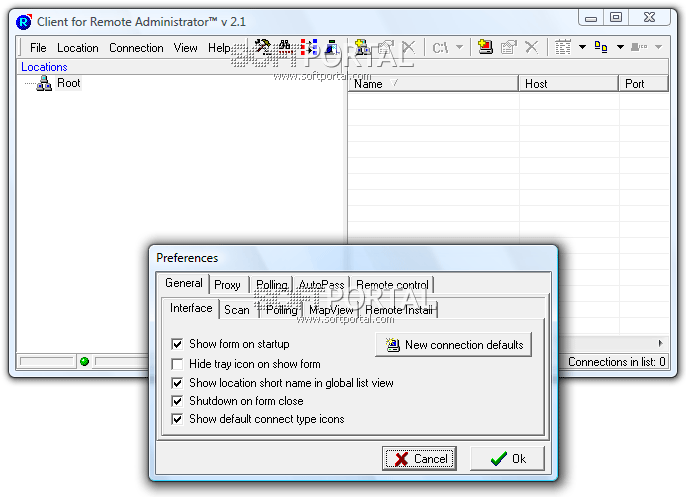Click the grayed delete connection X icon
The image size is (686, 497).
coord(532,47)
